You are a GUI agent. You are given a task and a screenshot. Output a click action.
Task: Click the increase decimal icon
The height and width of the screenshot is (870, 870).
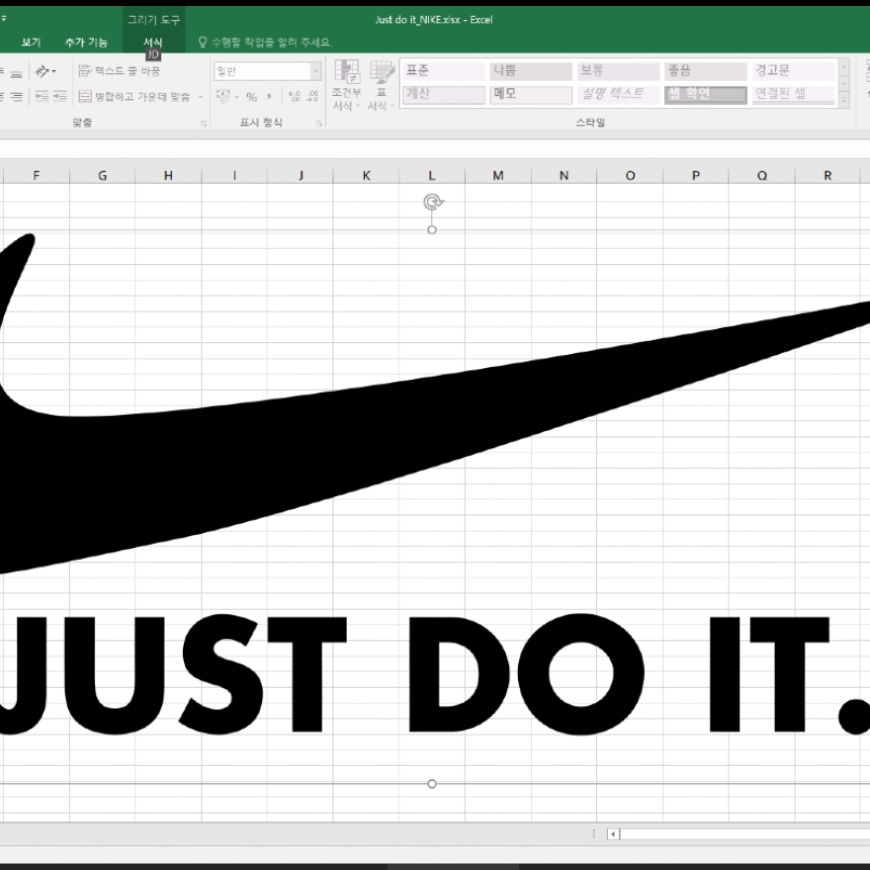point(295,97)
